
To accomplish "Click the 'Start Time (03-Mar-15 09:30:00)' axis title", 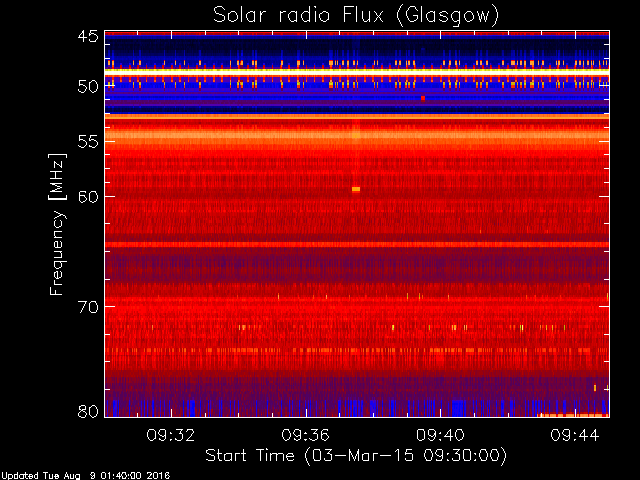I will click(x=356, y=456).
